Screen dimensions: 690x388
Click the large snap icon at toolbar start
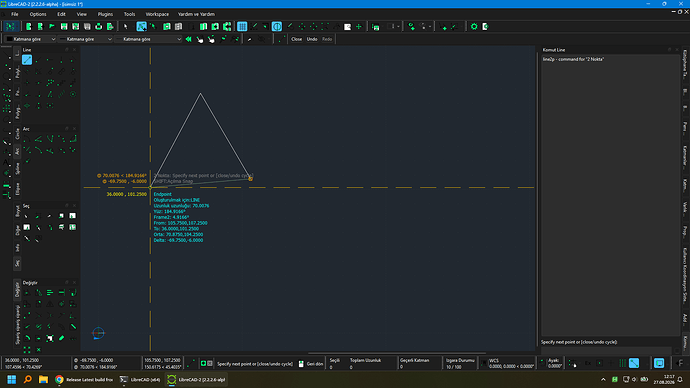pyautogui.click(x=11, y=26)
